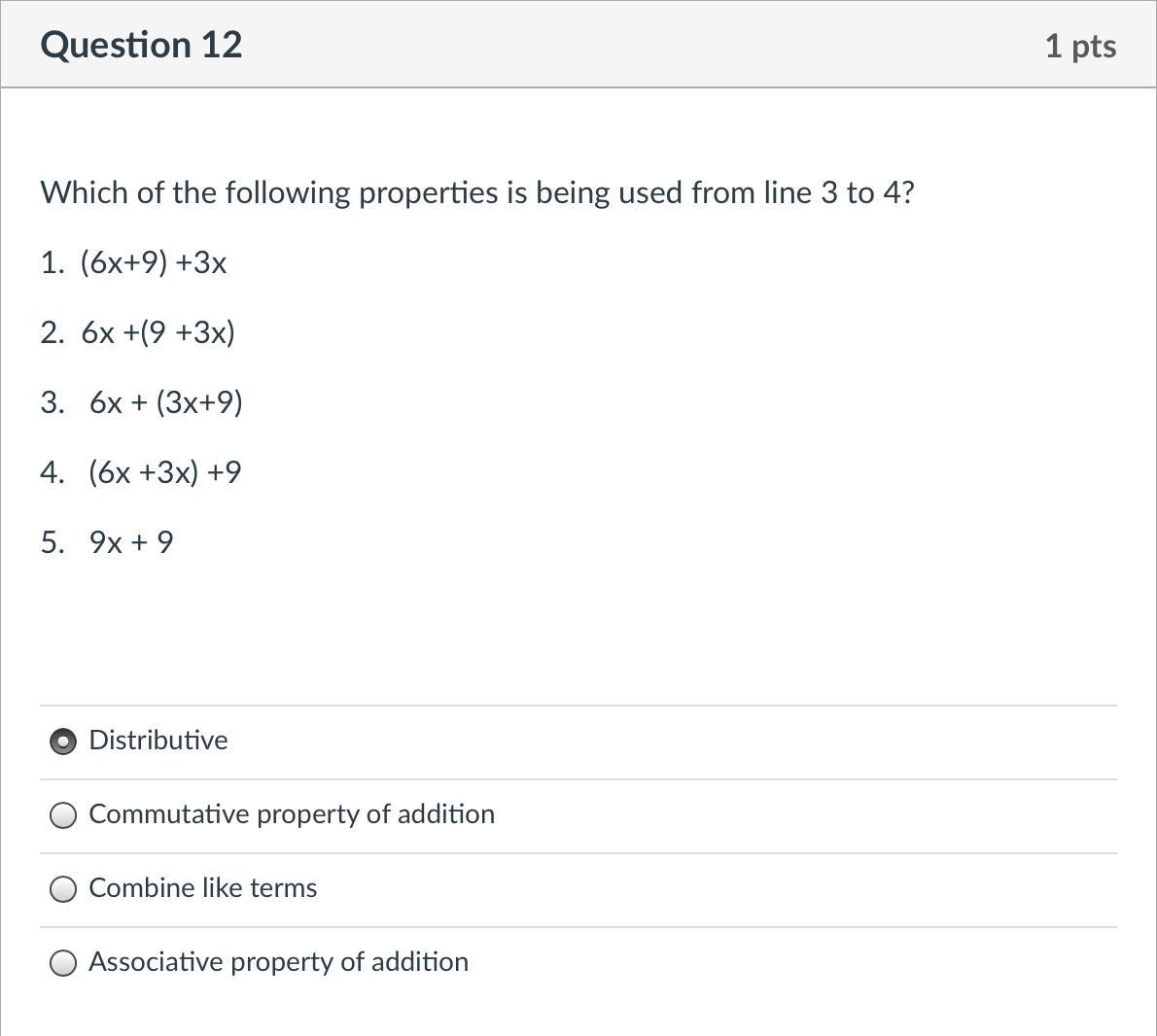
Task: Click the list number '1.' beside the first expression
Action: pos(53,262)
